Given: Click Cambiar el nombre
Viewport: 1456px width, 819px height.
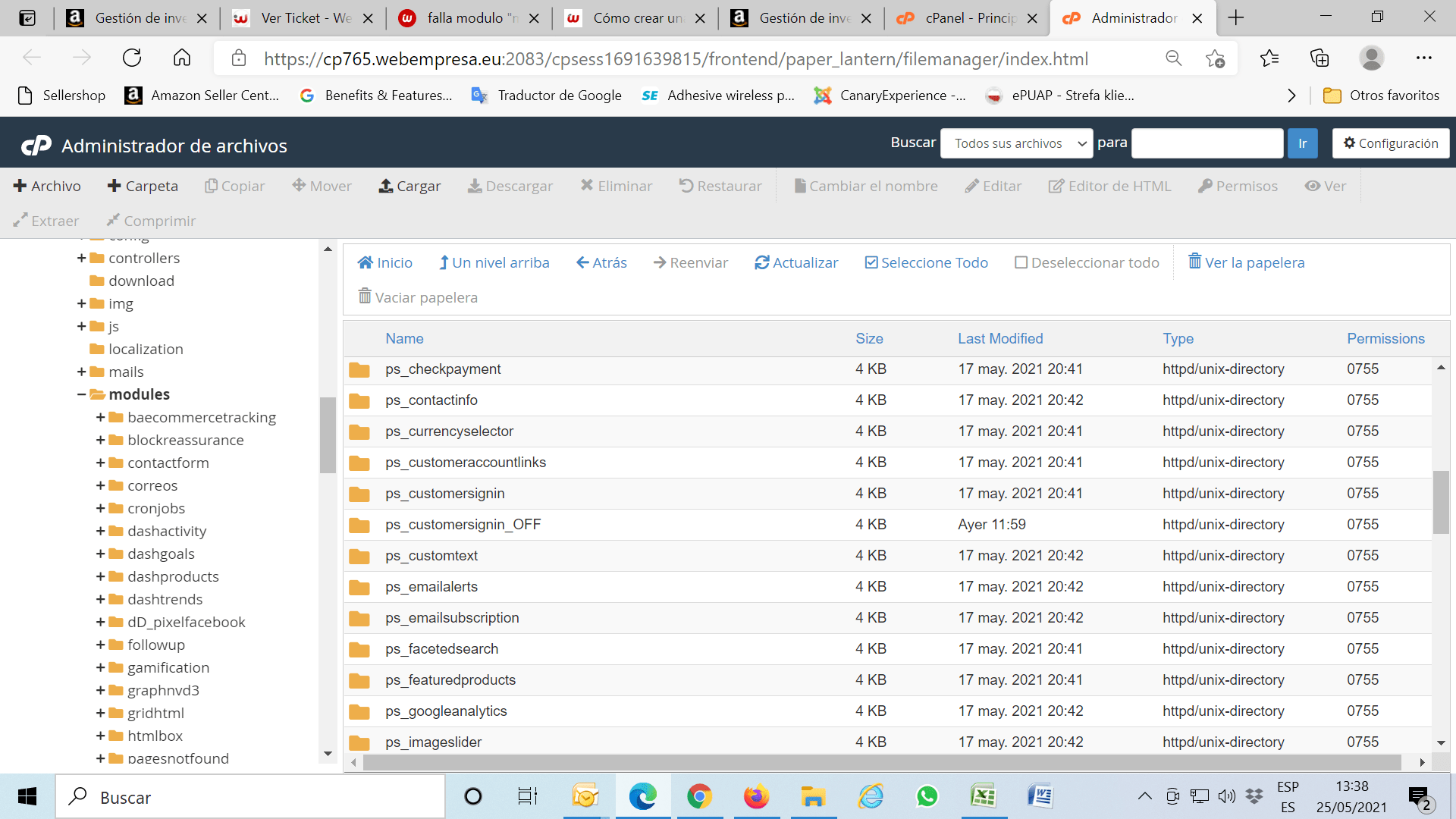Looking at the screenshot, I should (865, 186).
